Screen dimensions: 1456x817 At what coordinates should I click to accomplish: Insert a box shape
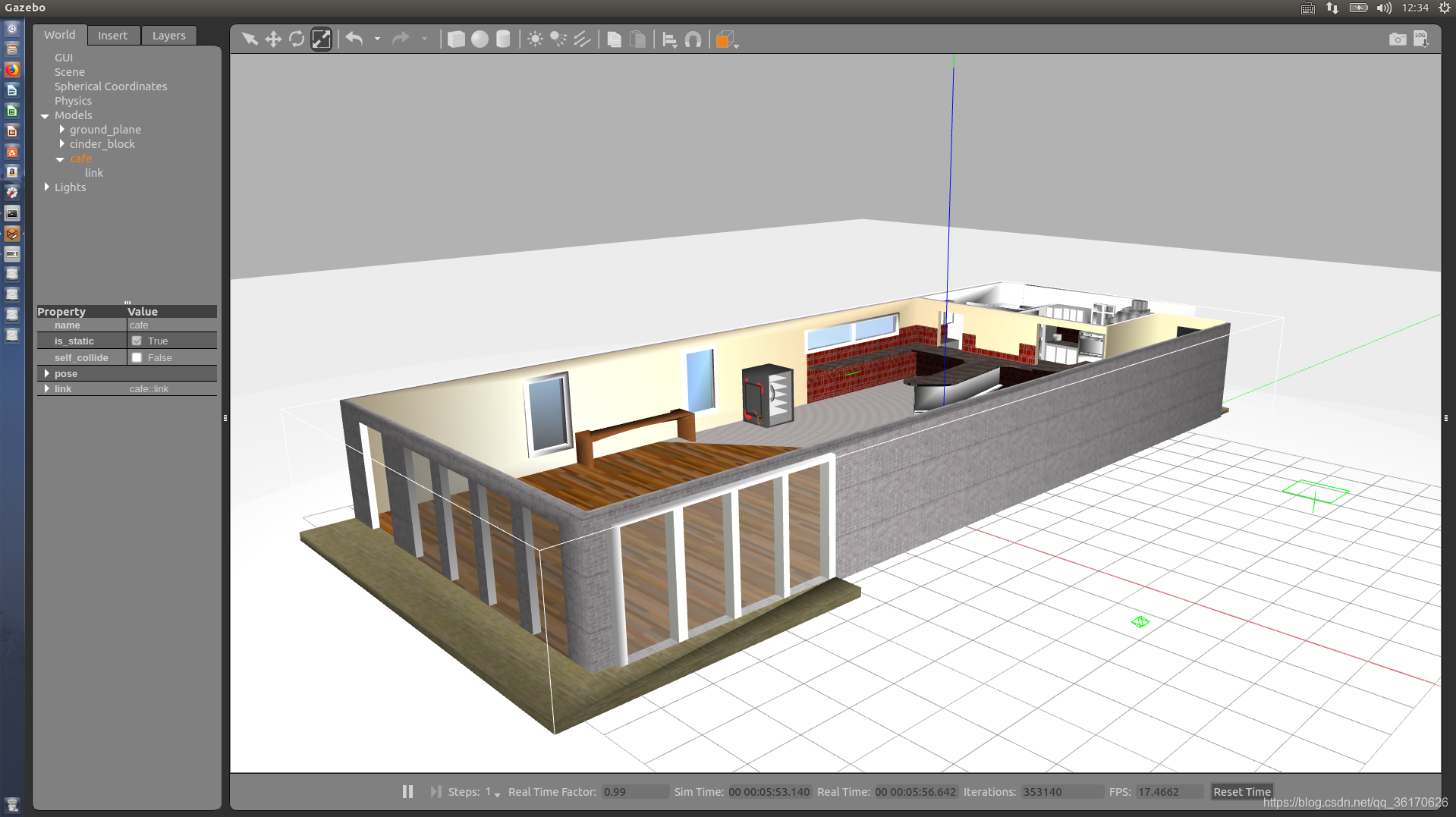(x=456, y=39)
